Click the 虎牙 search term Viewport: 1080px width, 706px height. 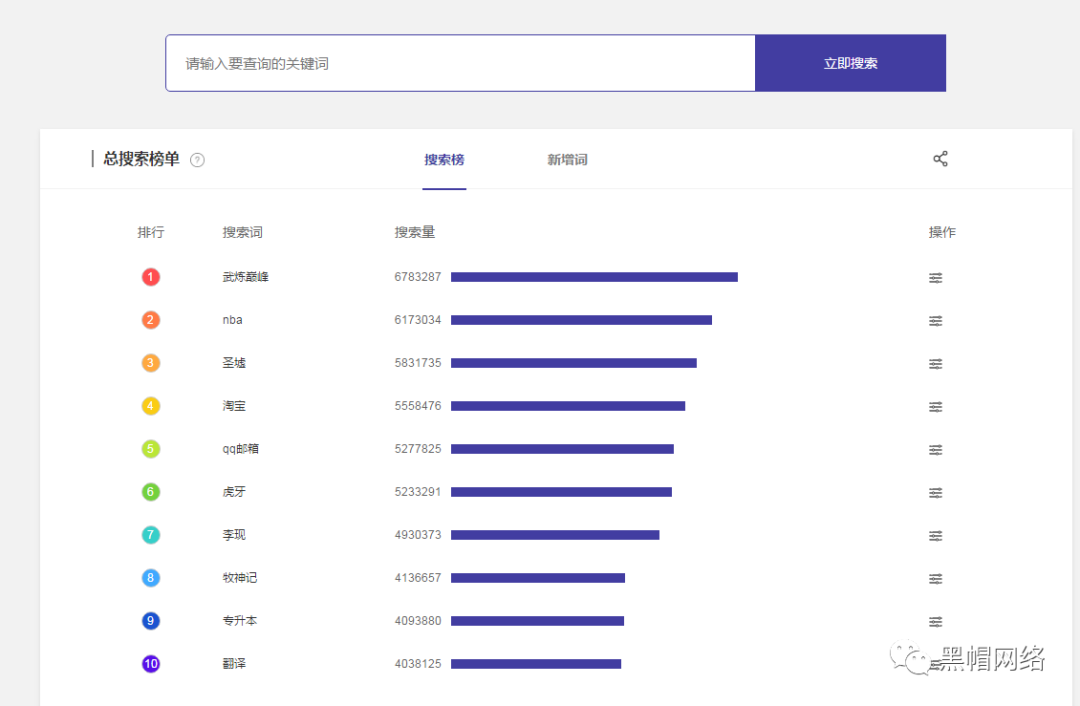(234, 492)
